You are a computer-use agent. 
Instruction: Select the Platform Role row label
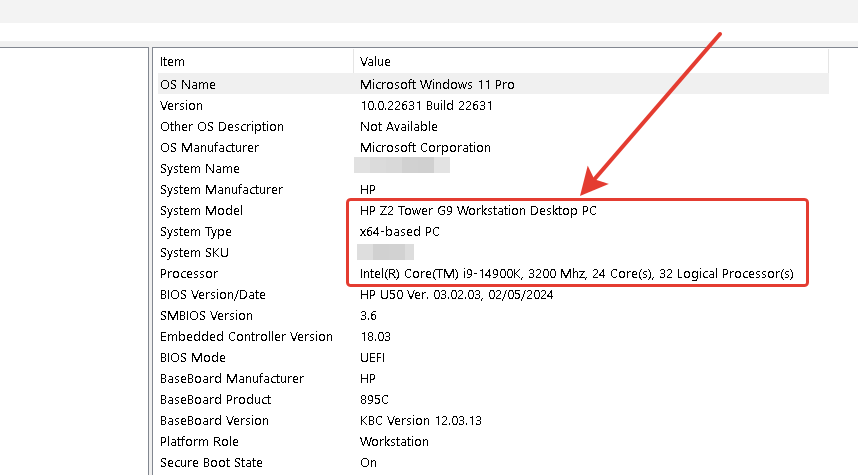point(199,442)
